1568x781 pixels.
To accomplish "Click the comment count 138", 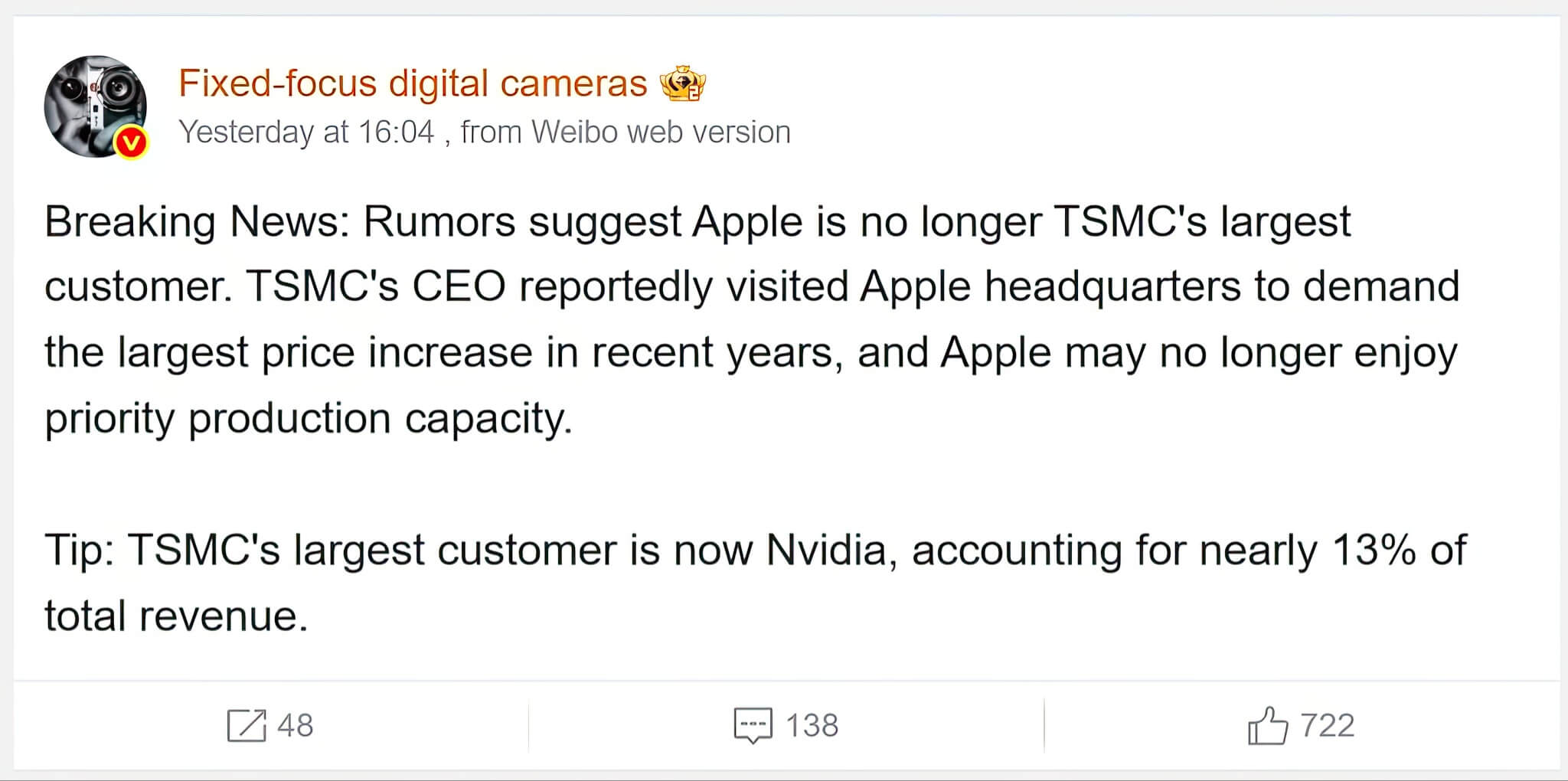I will 812,725.
